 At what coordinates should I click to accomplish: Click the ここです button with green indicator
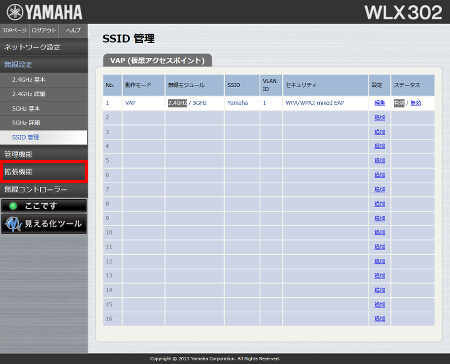pos(44,206)
